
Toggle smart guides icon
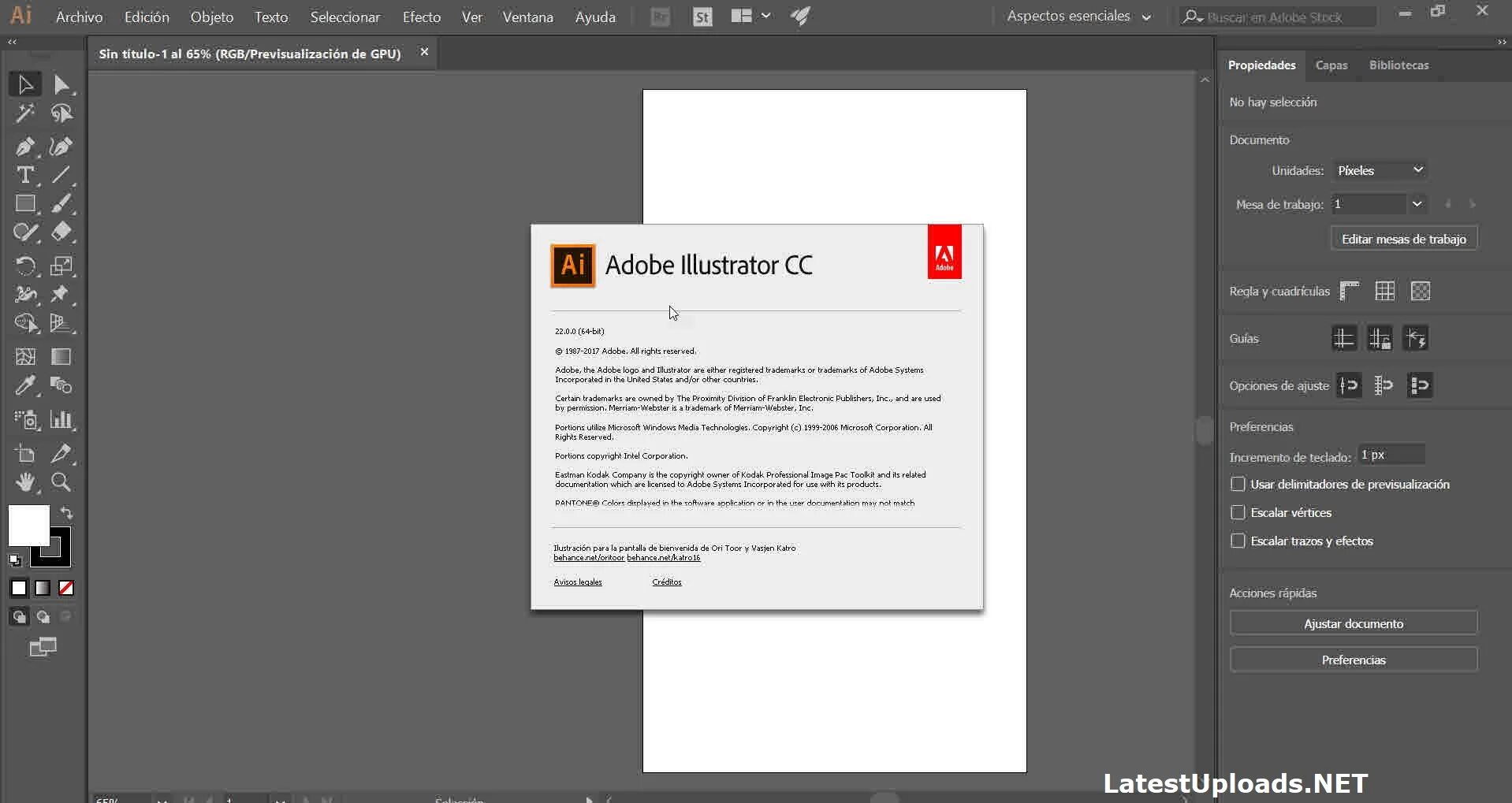tap(1416, 338)
